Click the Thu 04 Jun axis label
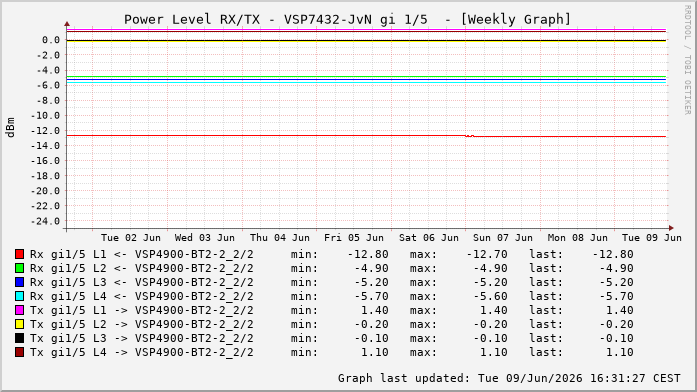The height and width of the screenshot is (392, 697). tap(280, 238)
